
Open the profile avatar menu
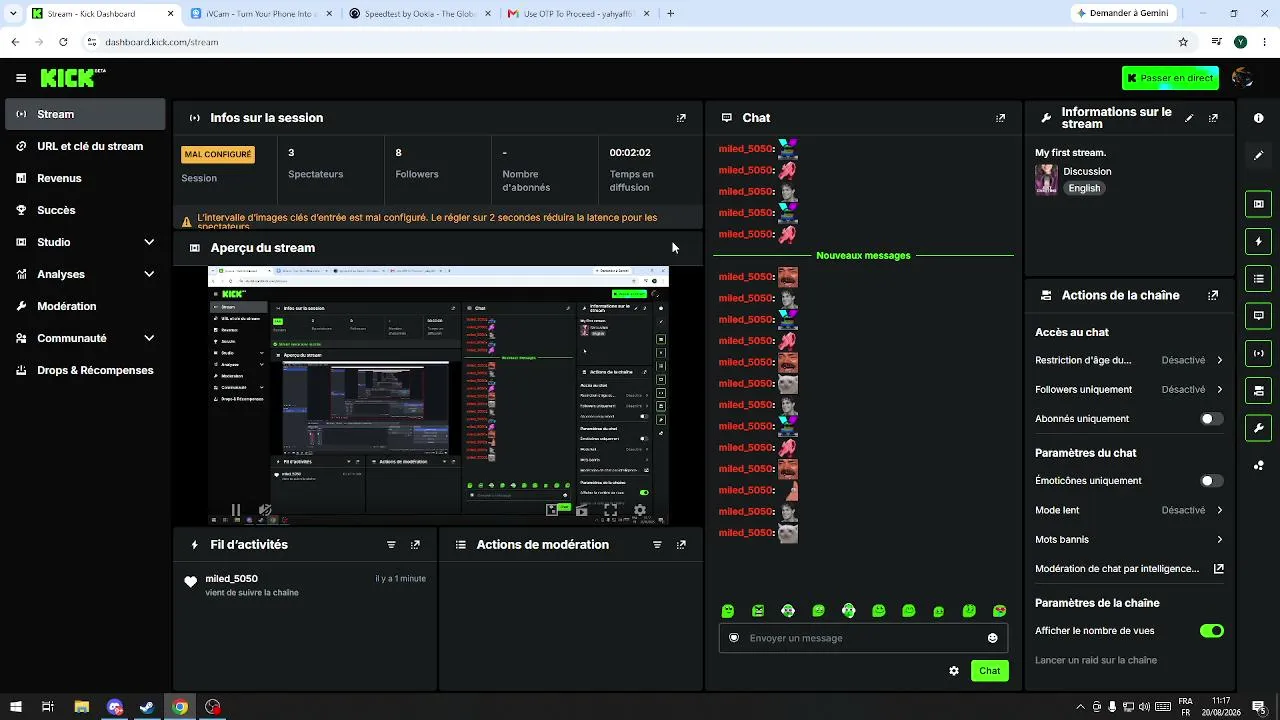click(x=1243, y=78)
